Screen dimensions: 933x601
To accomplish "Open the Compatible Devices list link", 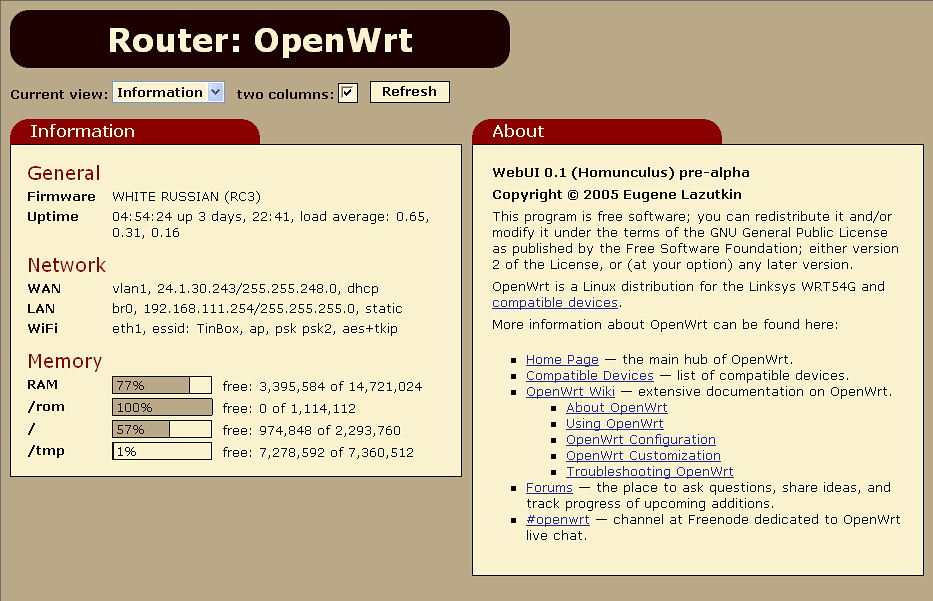I will point(590,375).
